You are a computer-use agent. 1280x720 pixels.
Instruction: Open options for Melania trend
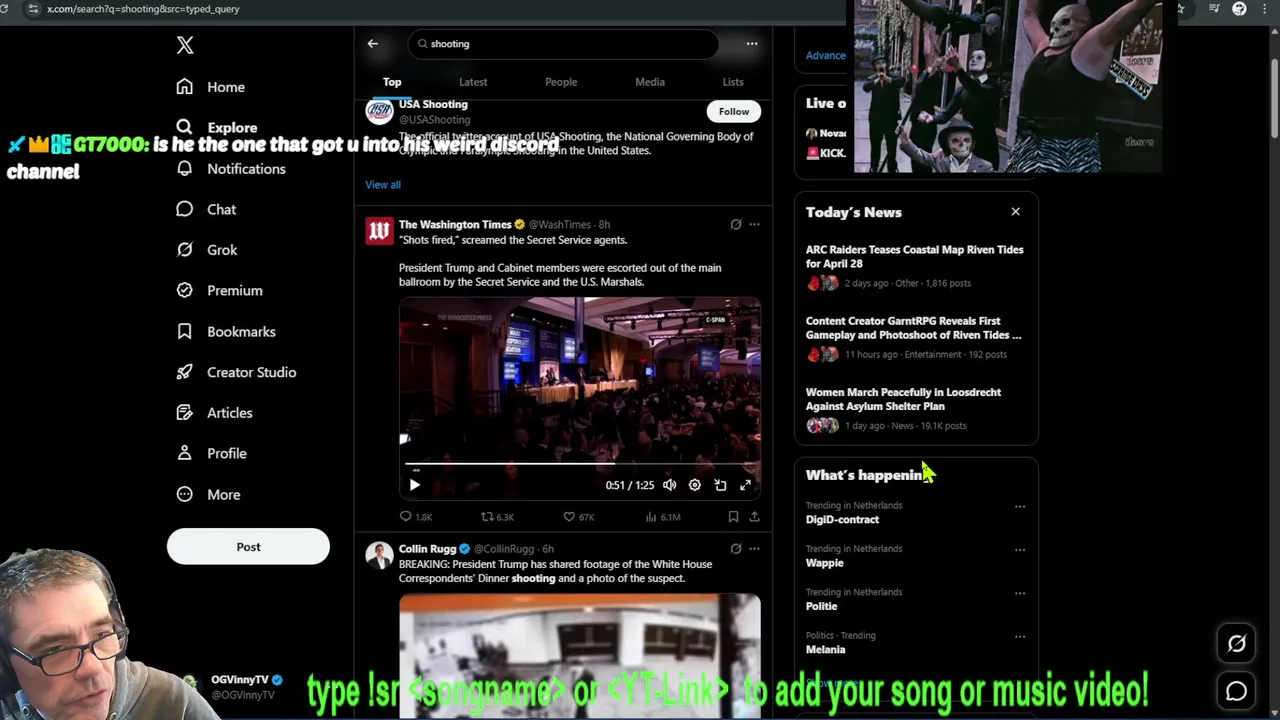coord(1020,636)
